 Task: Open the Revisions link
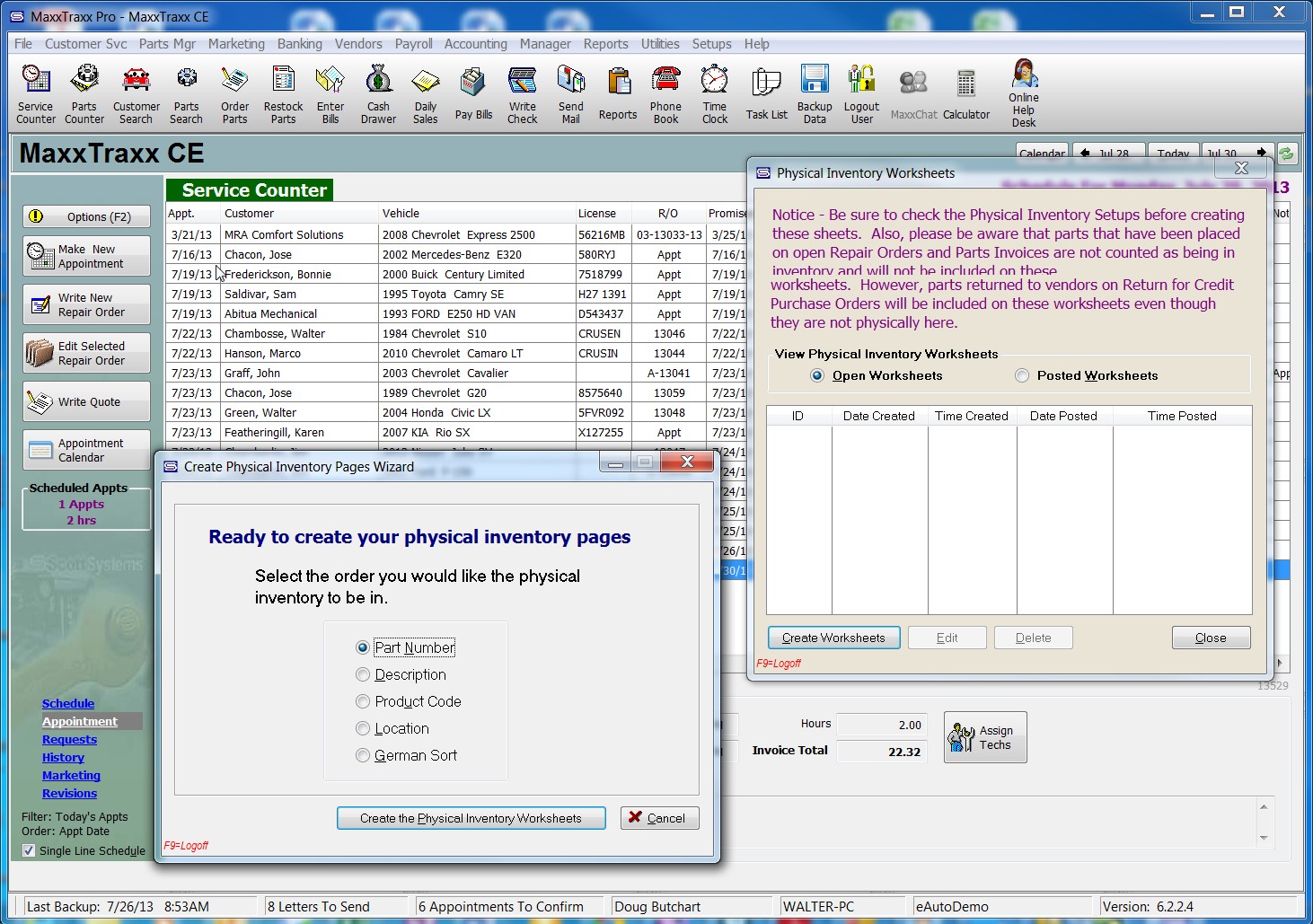(69, 793)
